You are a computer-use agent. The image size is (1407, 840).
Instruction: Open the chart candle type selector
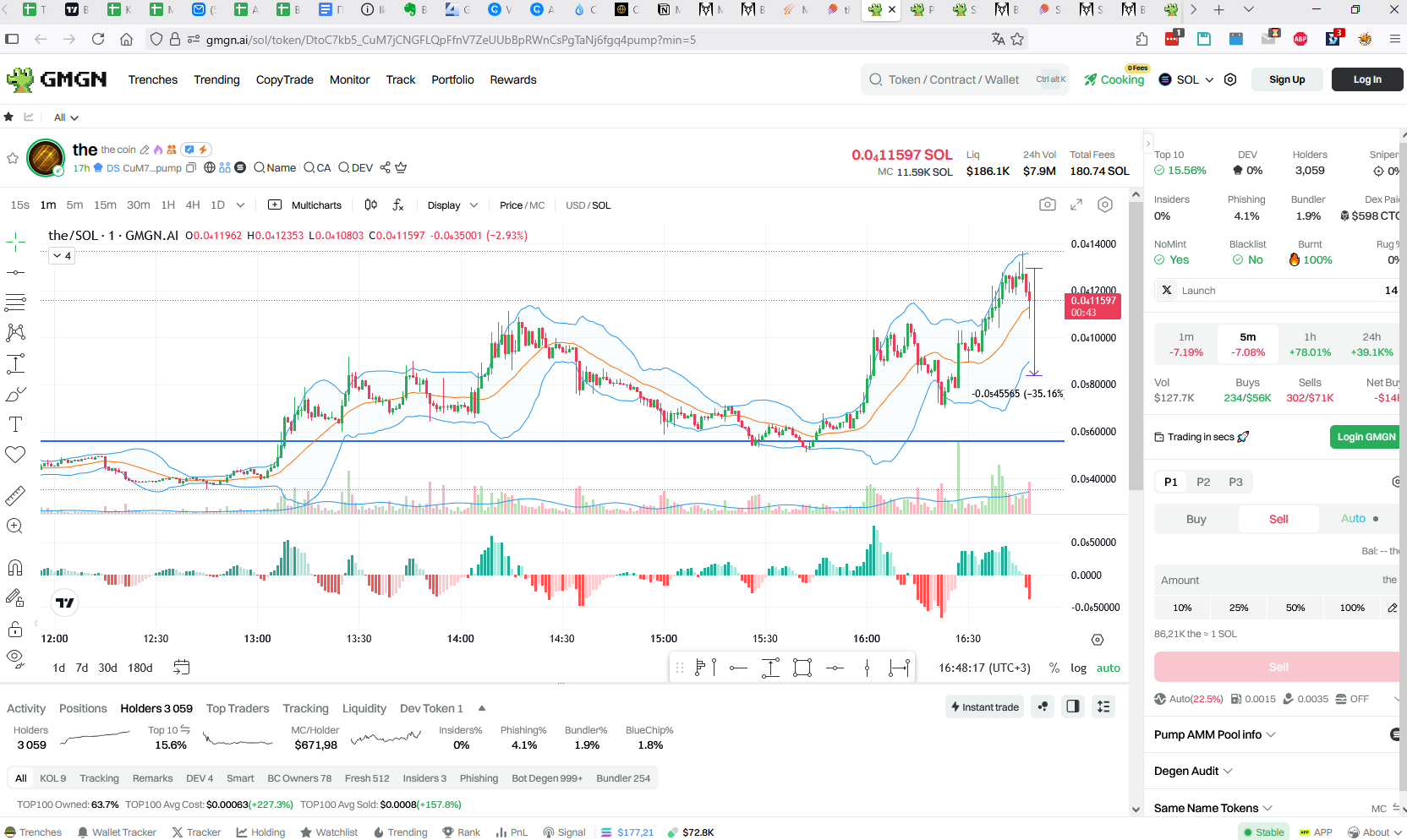370,205
